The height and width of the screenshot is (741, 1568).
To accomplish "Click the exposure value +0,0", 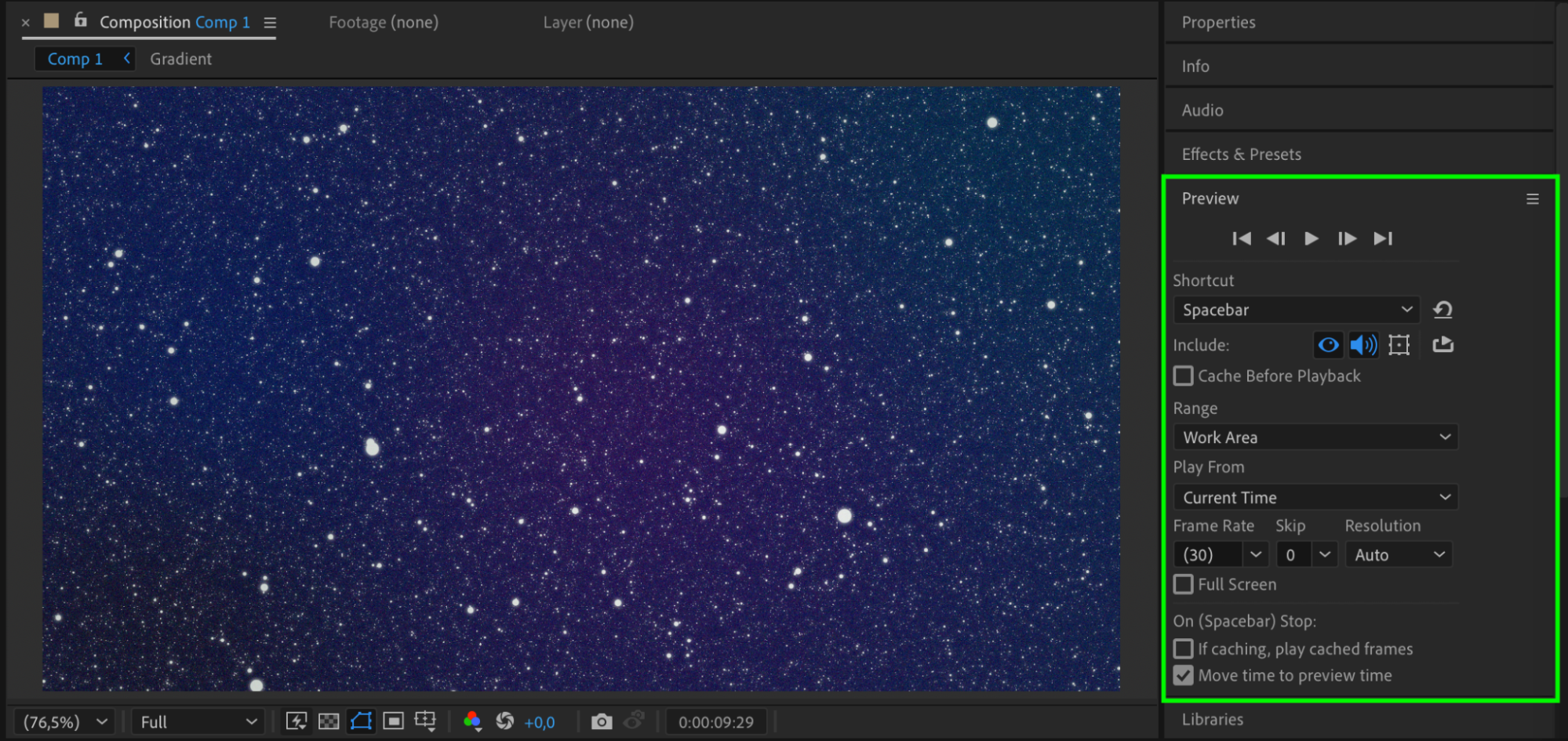I will pyautogui.click(x=540, y=722).
